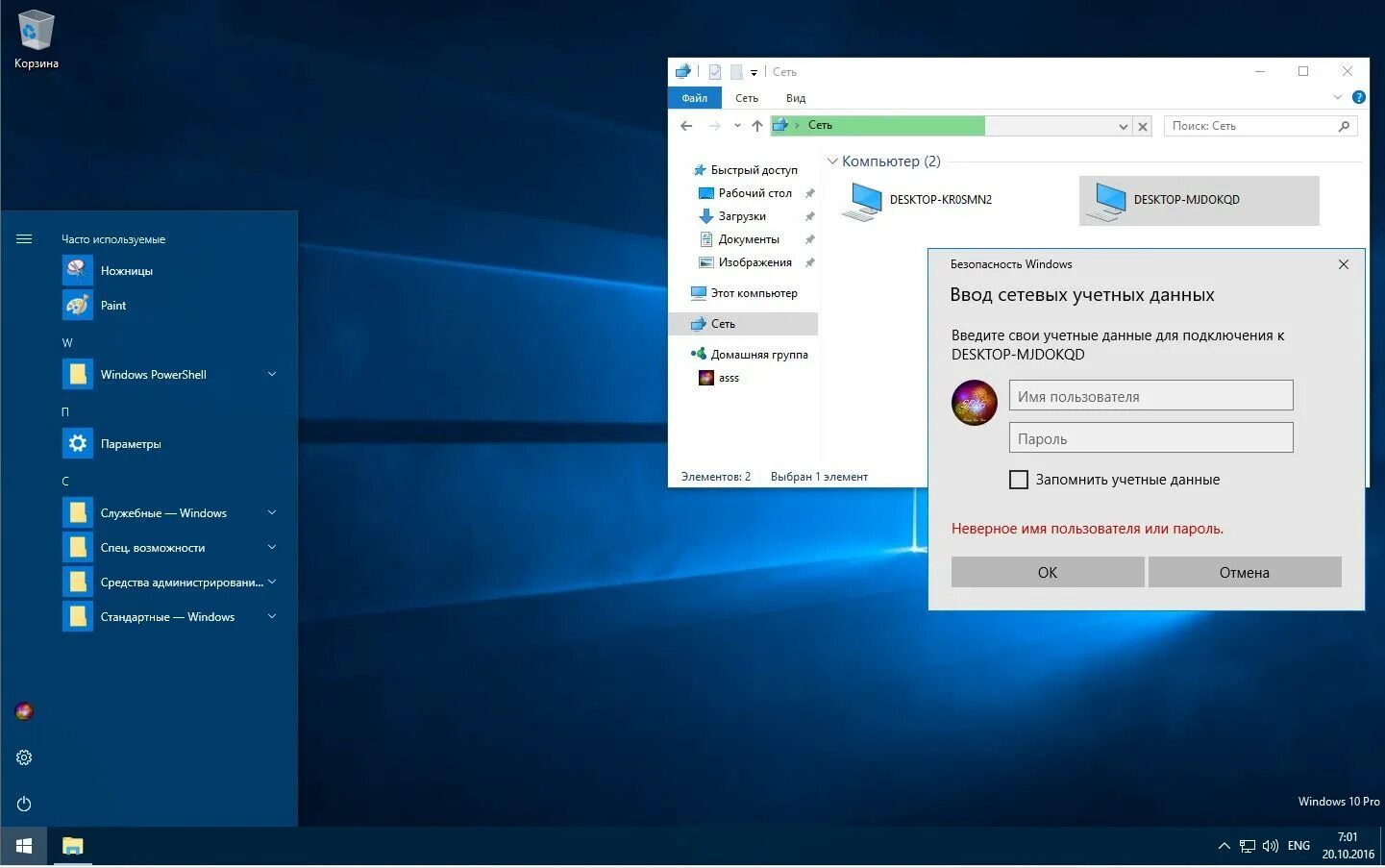Image resolution: width=1385 pixels, height=868 pixels.
Task: Open network status tray icon
Action: click(x=1247, y=846)
